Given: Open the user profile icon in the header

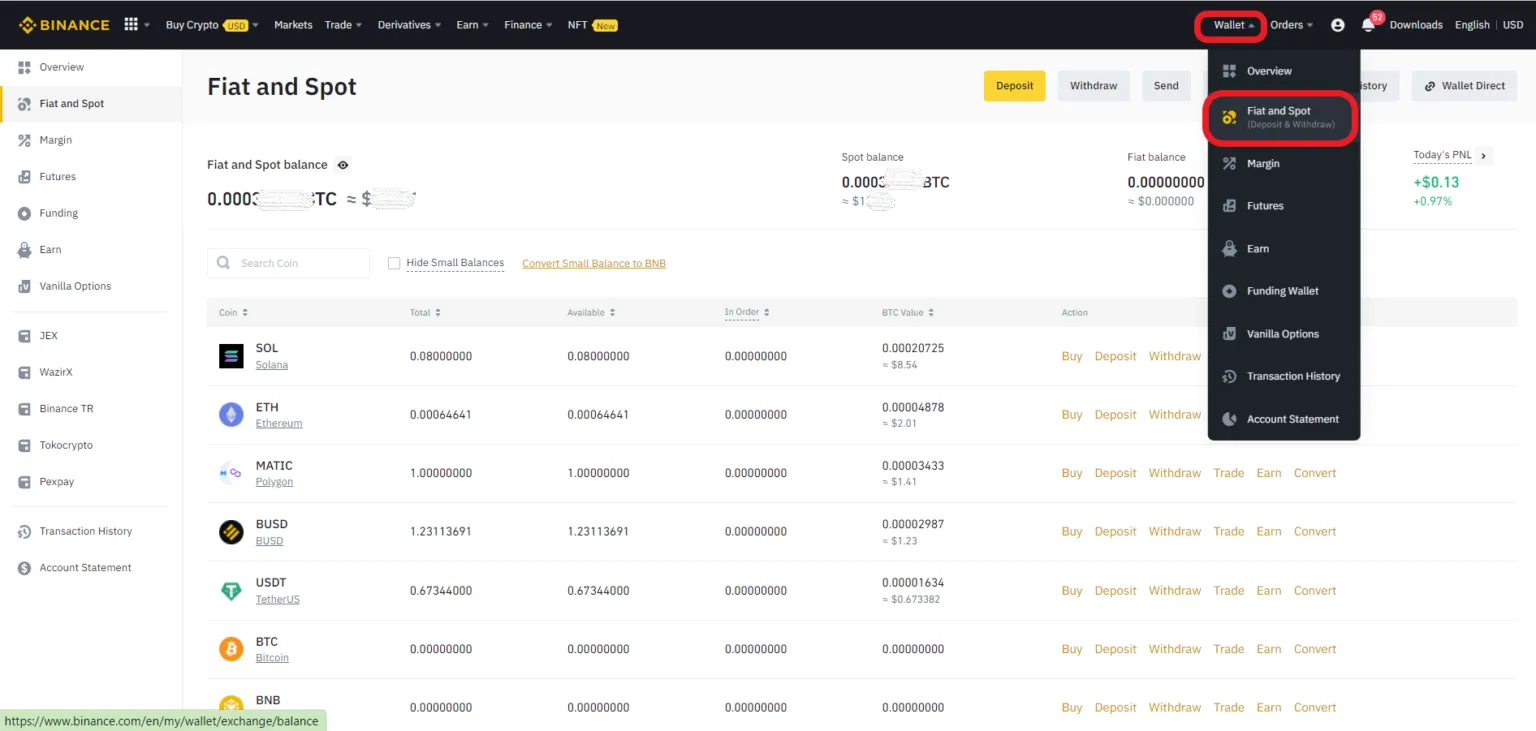Looking at the screenshot, I should pos(1338,25).
